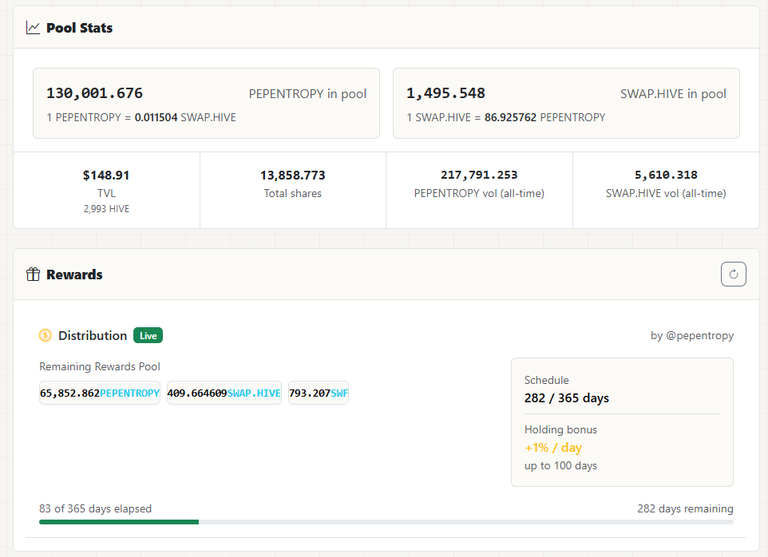The height and width of the screenshot is (557, 768).
Task: Click the 13,858.773 total shares value
Action: 293,175
